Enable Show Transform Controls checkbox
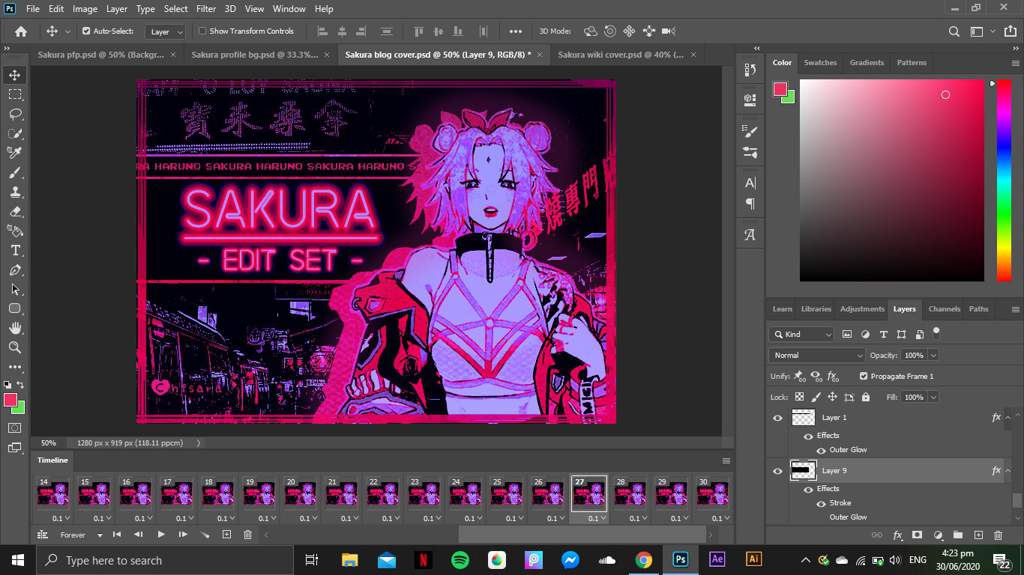The width and height of the screenshot is (1024, 575). [202, 31]
